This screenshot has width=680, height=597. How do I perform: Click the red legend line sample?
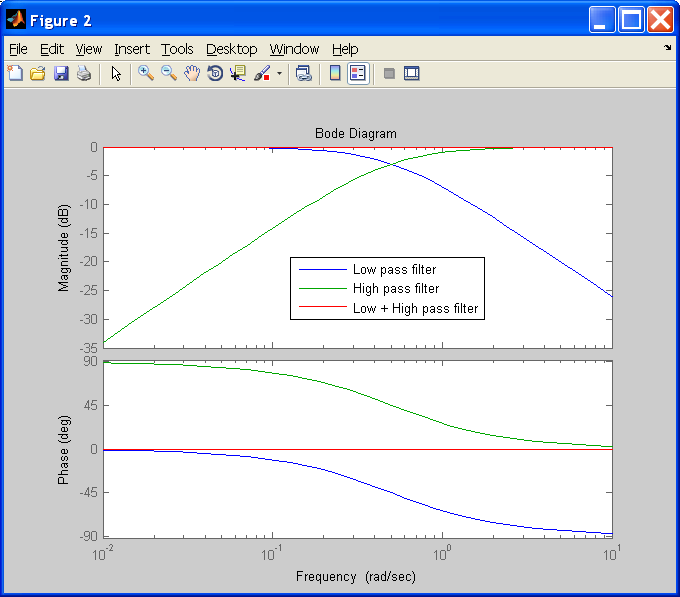323,307
